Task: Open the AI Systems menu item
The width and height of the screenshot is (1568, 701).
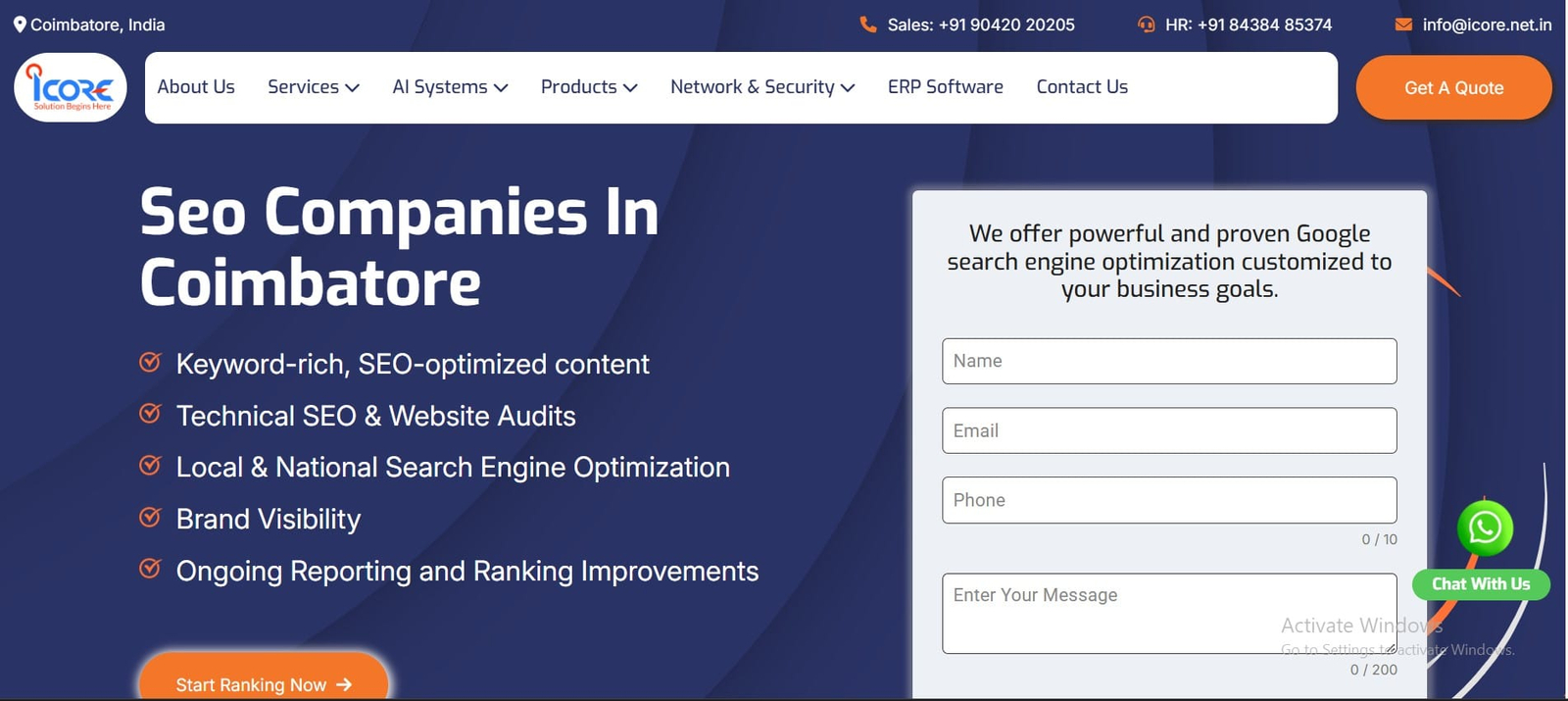Action: (x=440, y=87)
